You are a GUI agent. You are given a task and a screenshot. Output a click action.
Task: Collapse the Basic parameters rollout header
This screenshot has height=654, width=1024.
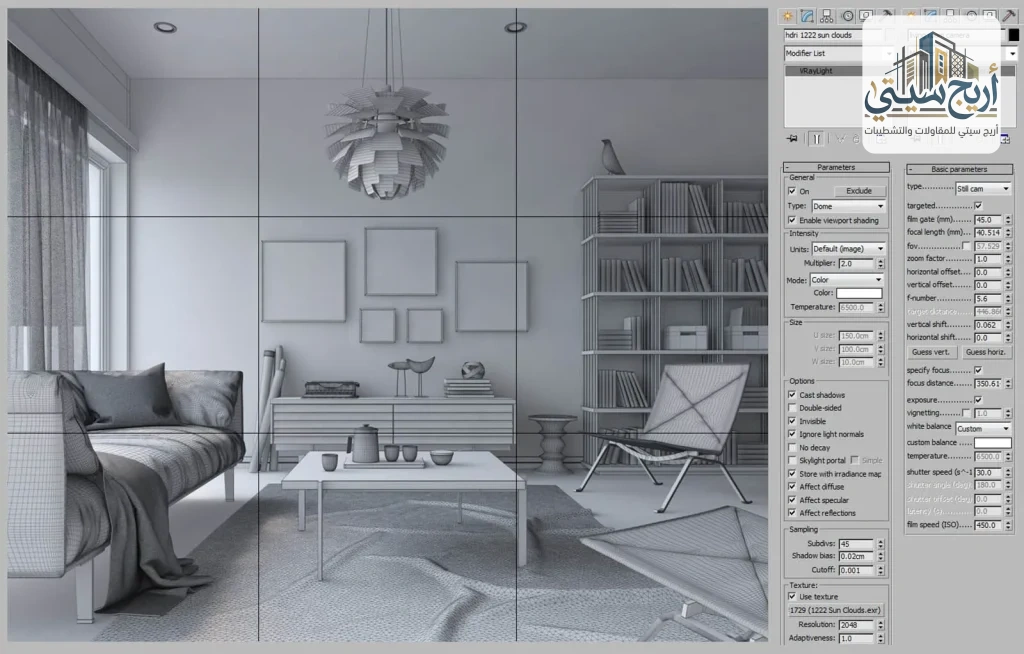click(960, 167)
